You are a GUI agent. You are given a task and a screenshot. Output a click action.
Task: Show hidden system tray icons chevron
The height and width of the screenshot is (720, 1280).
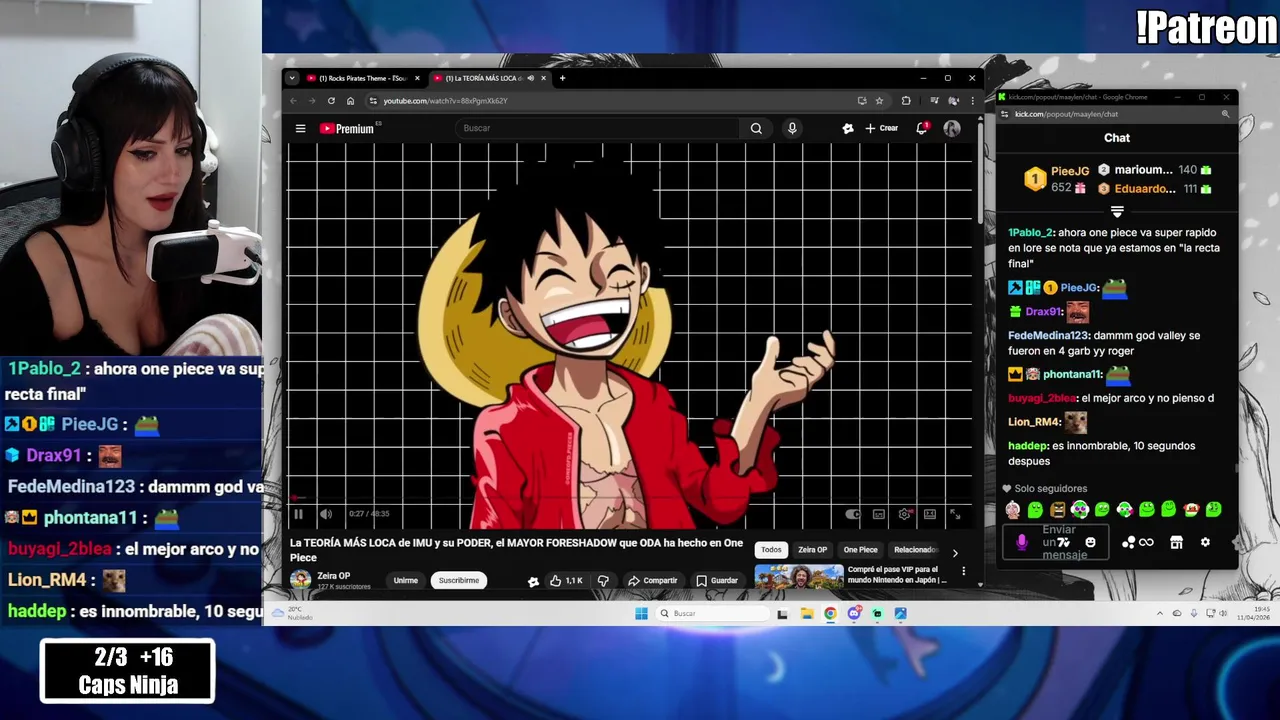[1160, 613]
